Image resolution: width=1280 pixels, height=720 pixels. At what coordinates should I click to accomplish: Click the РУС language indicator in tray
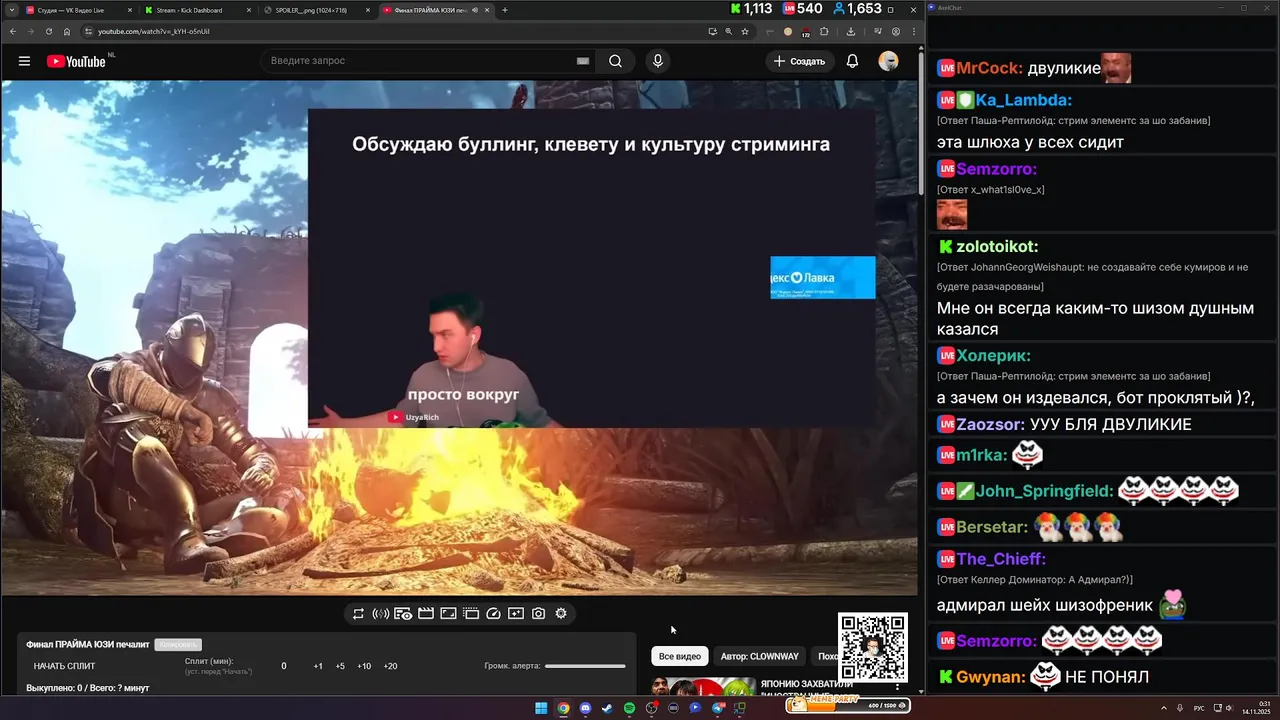pos(1199,708)
